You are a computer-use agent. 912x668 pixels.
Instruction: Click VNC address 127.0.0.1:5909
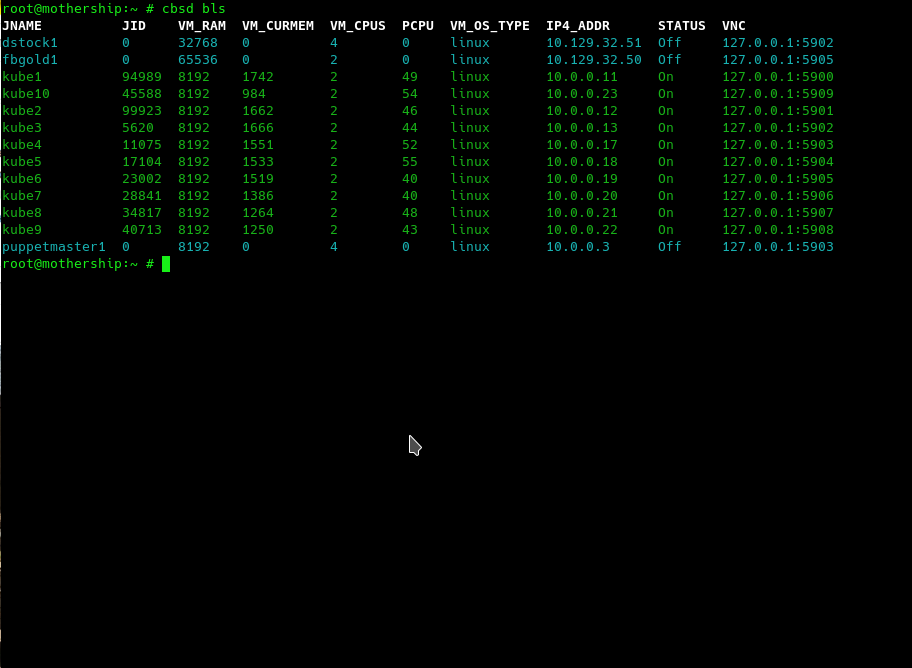click(778, 93)
